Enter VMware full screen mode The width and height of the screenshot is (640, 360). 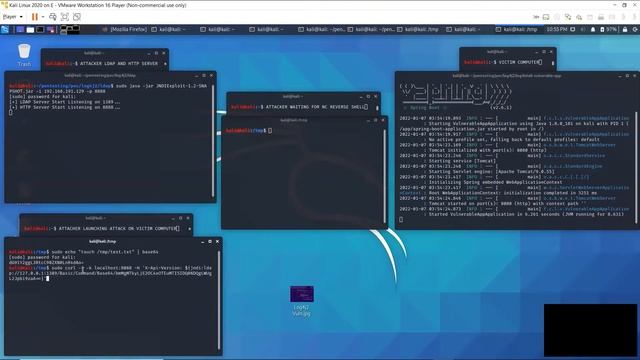[64, 17]
